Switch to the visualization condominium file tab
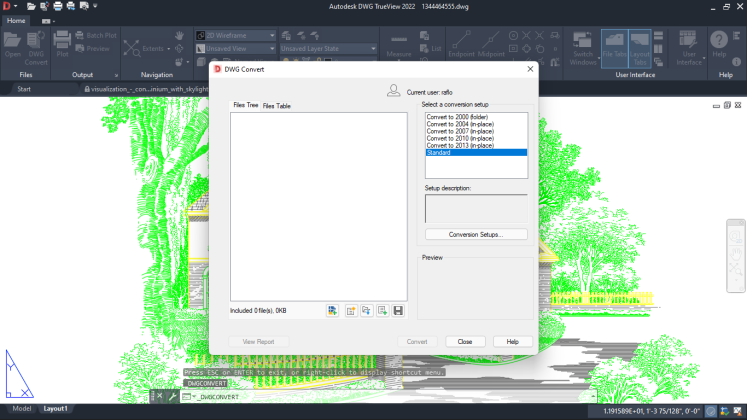747x420 pixels. click(145, 89)
